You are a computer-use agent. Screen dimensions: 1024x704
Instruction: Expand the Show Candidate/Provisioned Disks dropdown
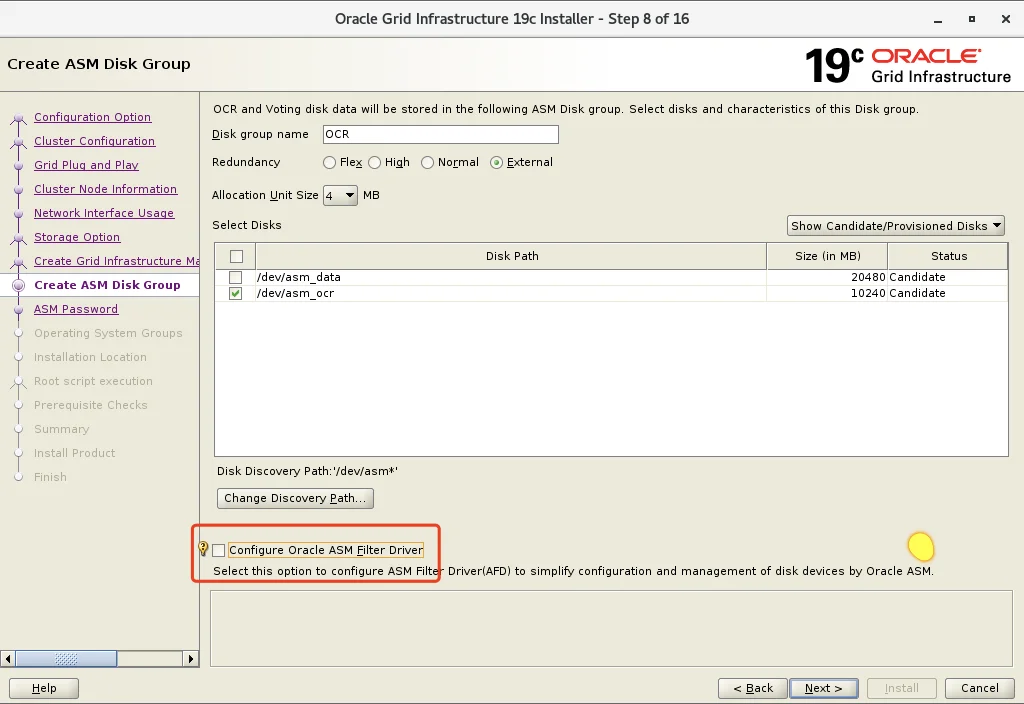895,226
